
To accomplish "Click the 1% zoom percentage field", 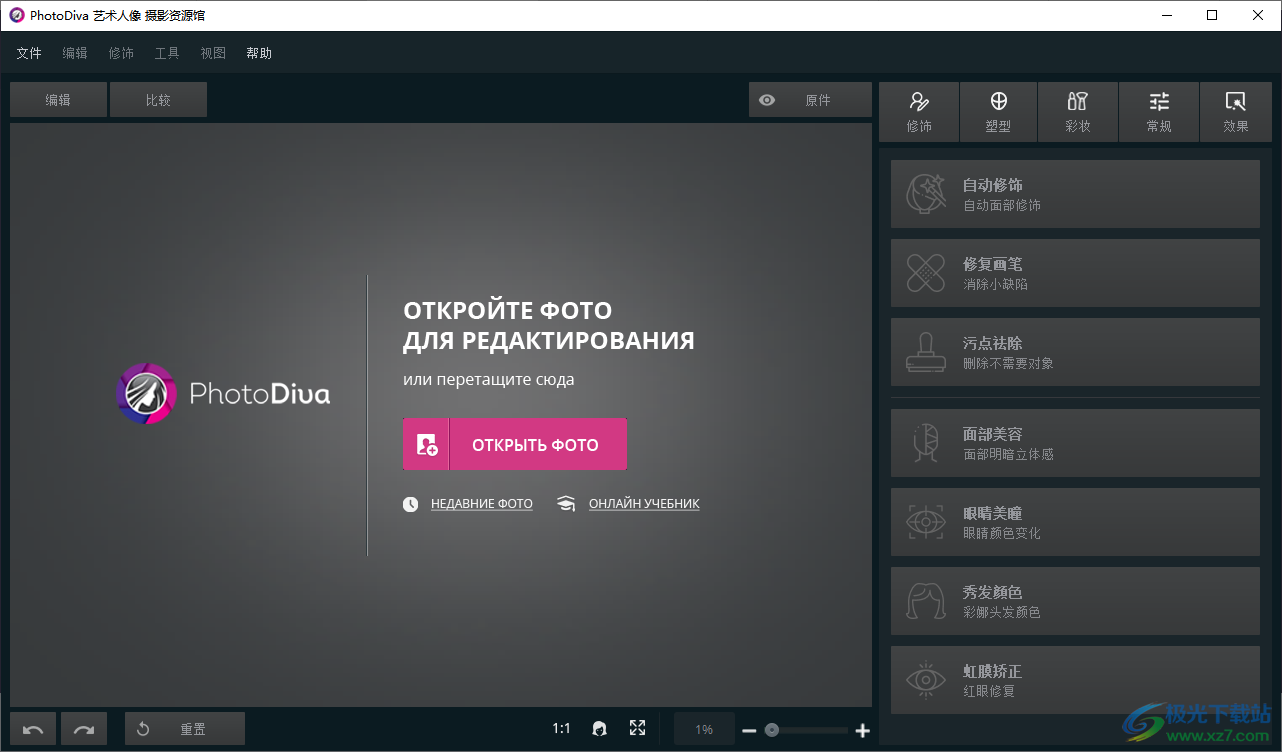I will click(x=704, y=730).
